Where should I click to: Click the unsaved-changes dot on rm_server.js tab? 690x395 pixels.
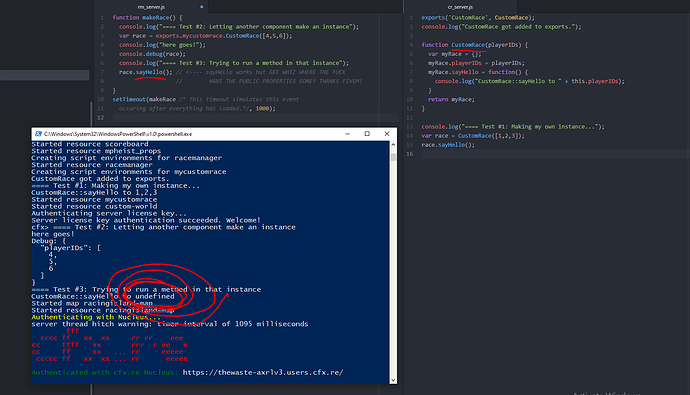coord(202,7)
